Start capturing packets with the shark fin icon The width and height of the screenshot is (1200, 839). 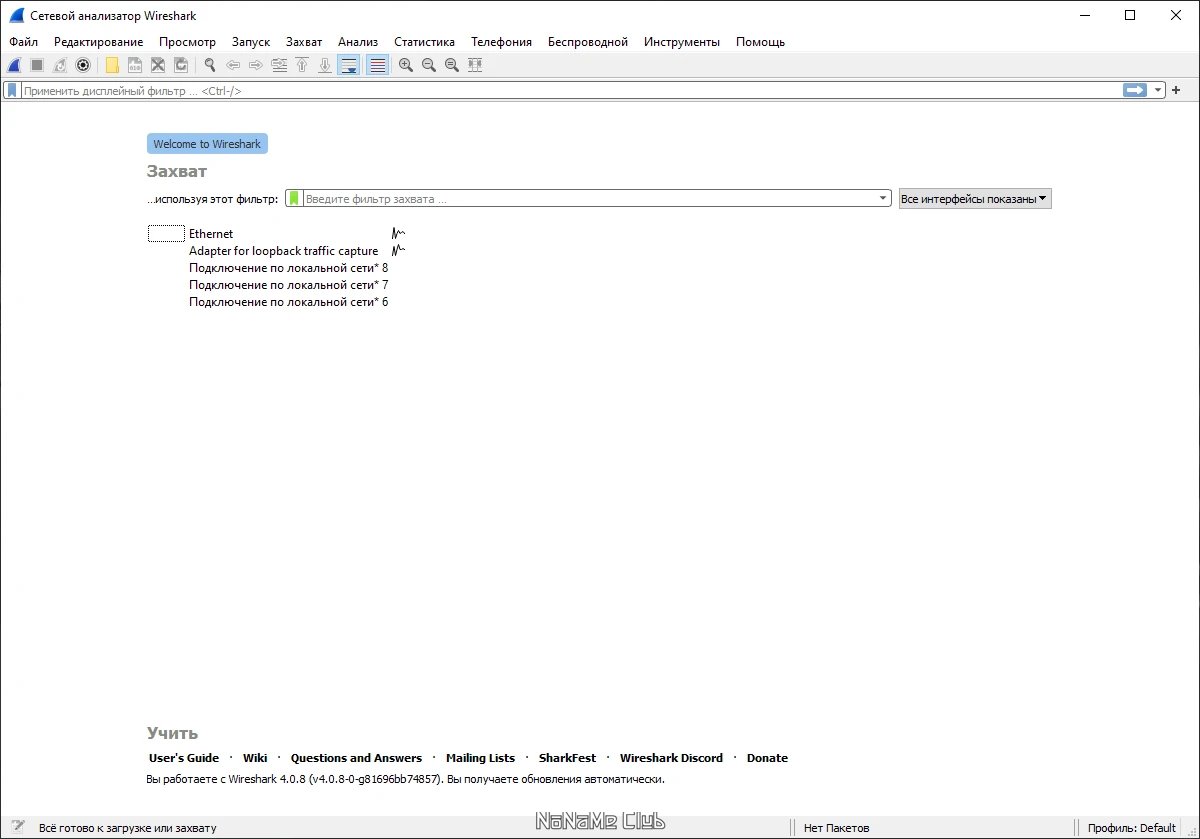tap(14, 65)
